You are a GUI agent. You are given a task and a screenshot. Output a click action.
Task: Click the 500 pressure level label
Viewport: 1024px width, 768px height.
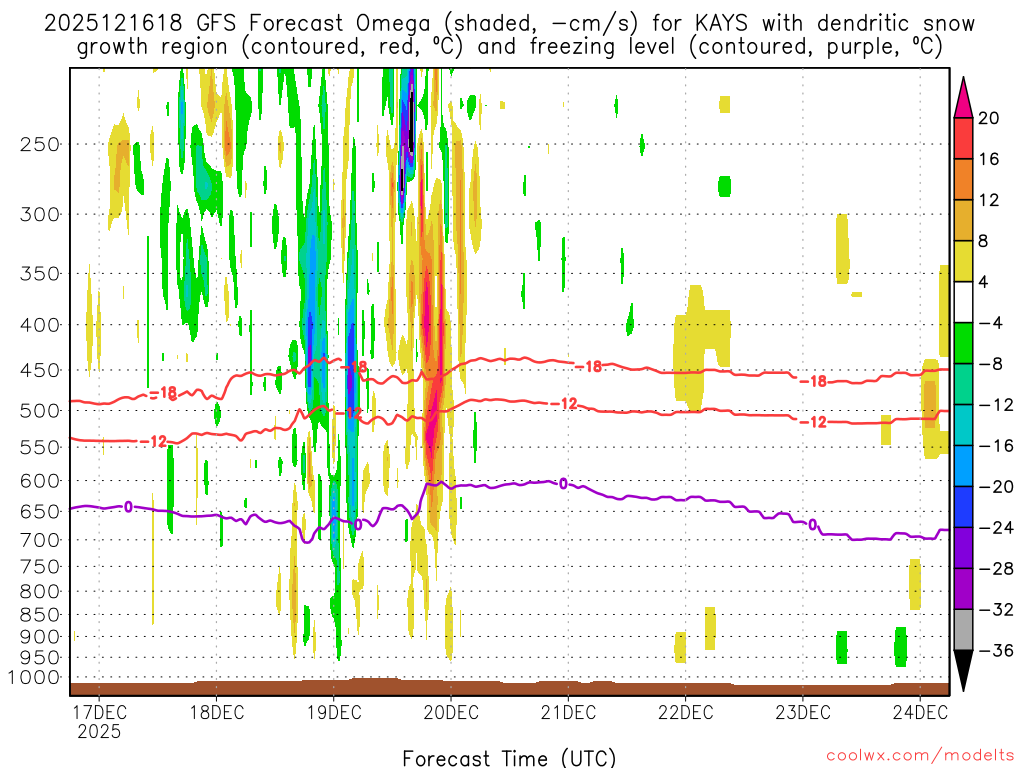[x=40, y=411]
